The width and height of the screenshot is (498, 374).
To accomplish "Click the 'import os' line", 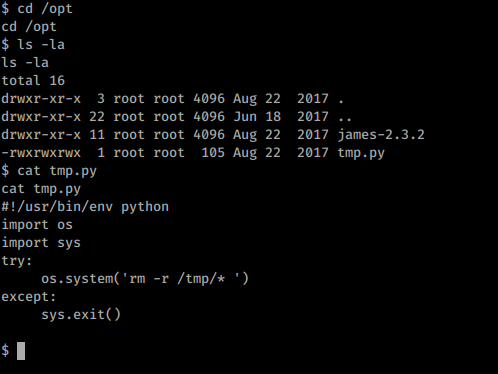I will pyautogui.click(x=37, y=225).
